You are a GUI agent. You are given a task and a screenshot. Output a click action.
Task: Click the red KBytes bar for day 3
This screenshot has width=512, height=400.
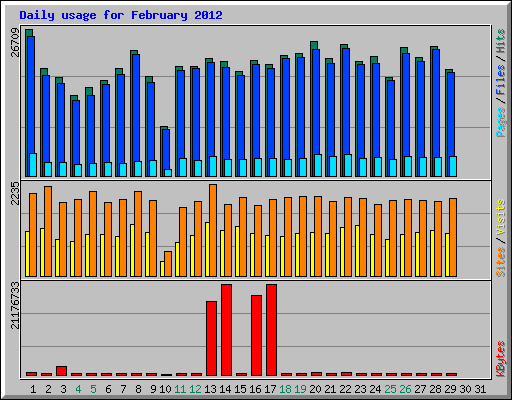pos(61,371)
